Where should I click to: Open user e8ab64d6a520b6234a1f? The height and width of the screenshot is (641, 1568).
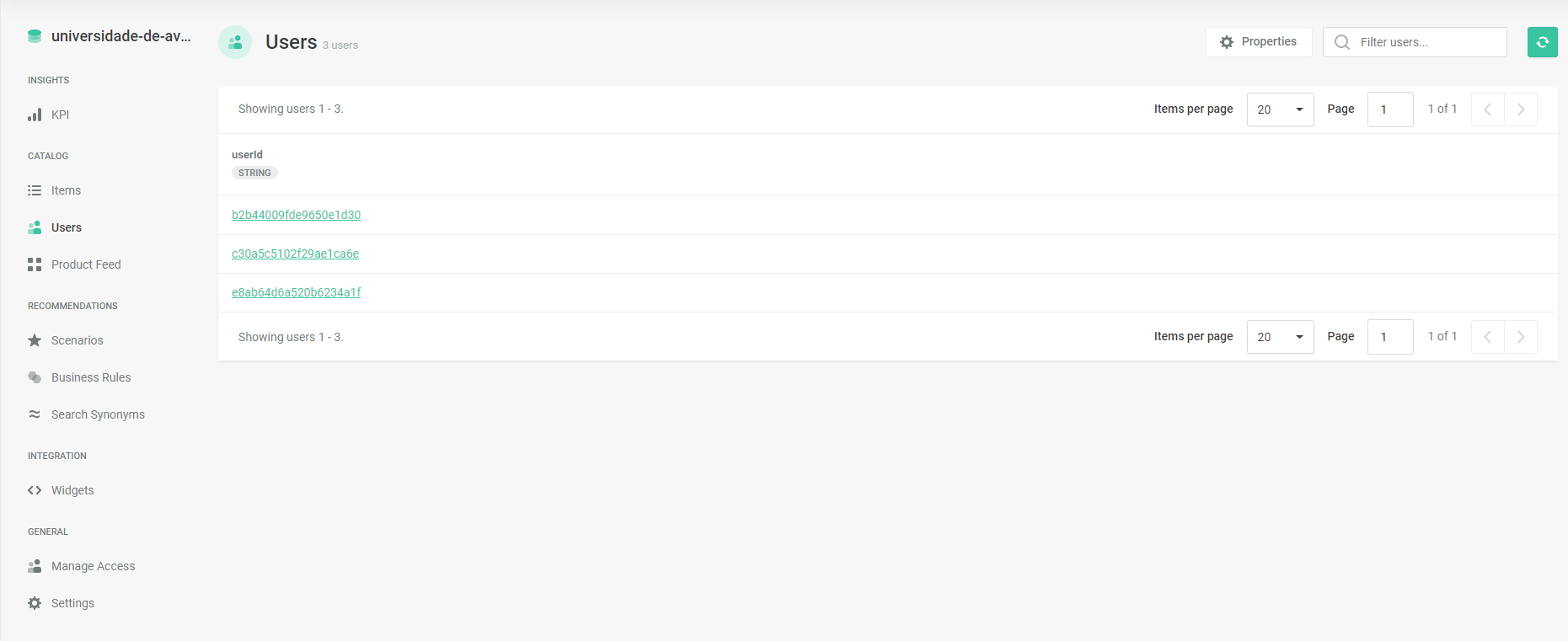pyautogui.click(x=297, y=292)
